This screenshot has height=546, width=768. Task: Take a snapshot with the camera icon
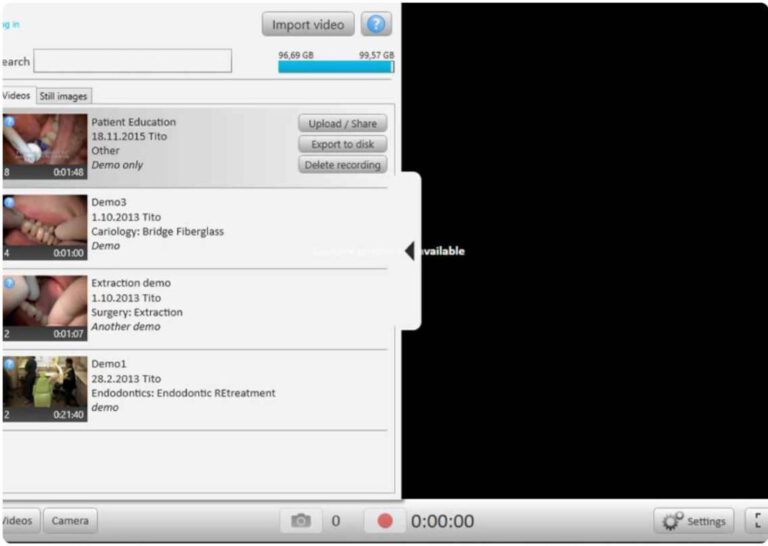[x=301, y=521]
